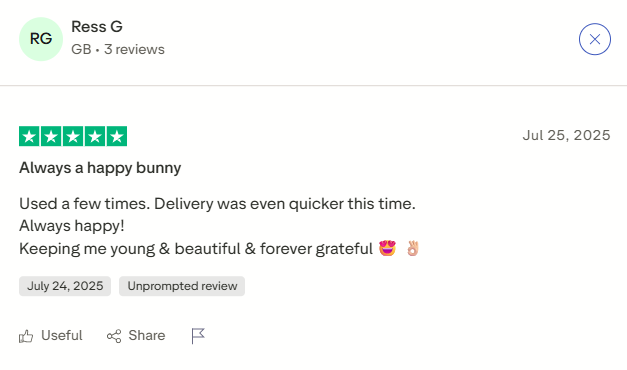Viewport: 627px width, 370px height.
Task: Click the RG avatar circle
Action: 41,39
